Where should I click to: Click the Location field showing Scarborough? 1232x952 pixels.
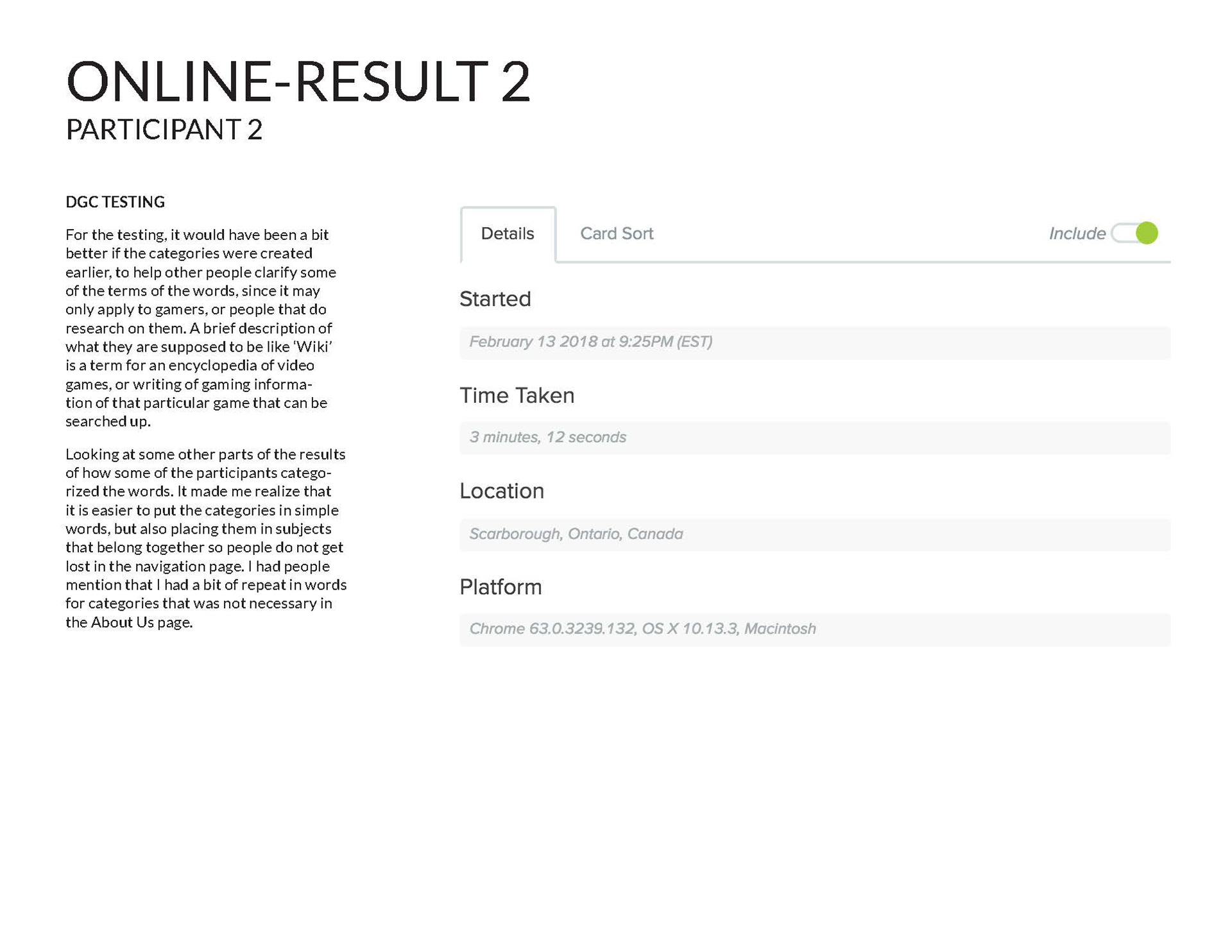pos(815,534)
